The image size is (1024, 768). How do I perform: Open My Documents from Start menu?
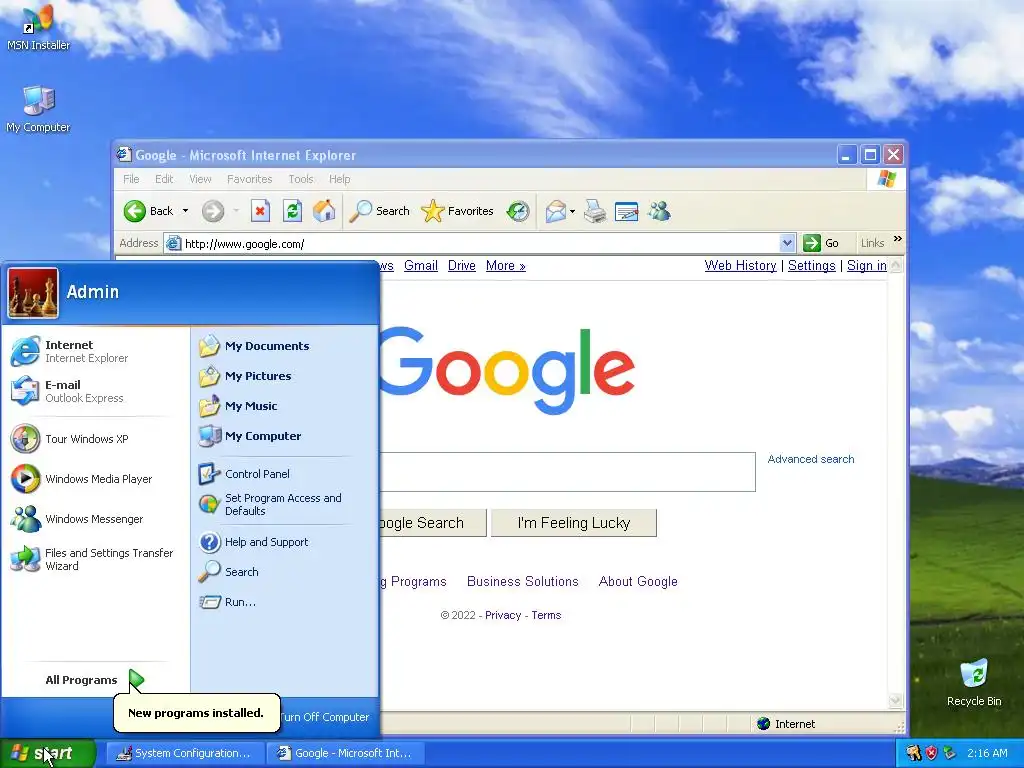pyautogui.click(x=284, y=346)
